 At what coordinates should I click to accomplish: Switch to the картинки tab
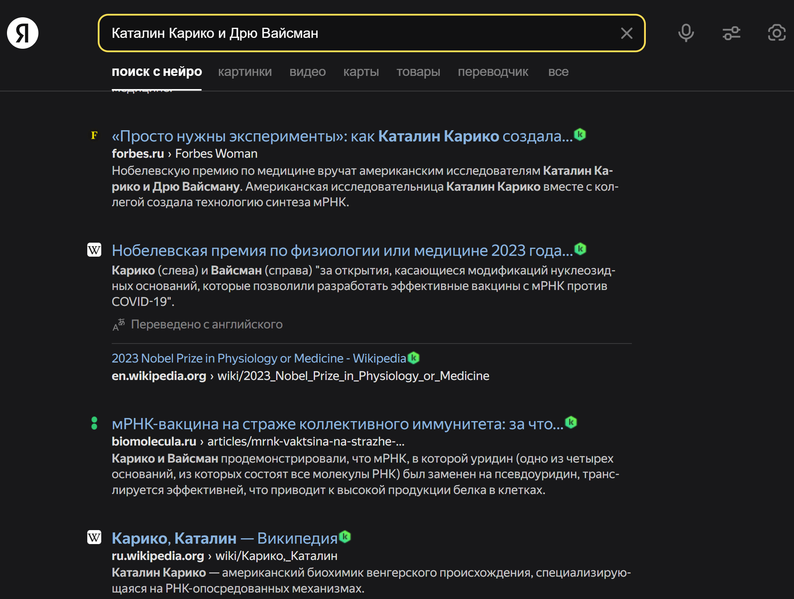(245, 72)
